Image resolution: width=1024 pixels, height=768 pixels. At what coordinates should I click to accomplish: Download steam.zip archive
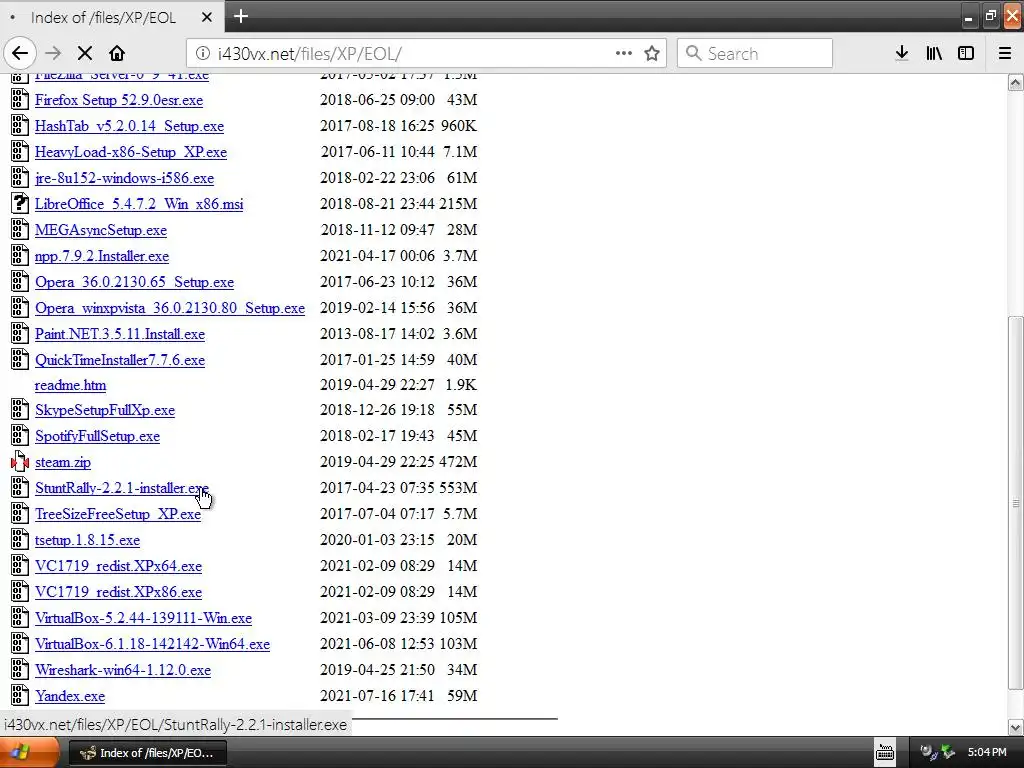pos(63,462)
